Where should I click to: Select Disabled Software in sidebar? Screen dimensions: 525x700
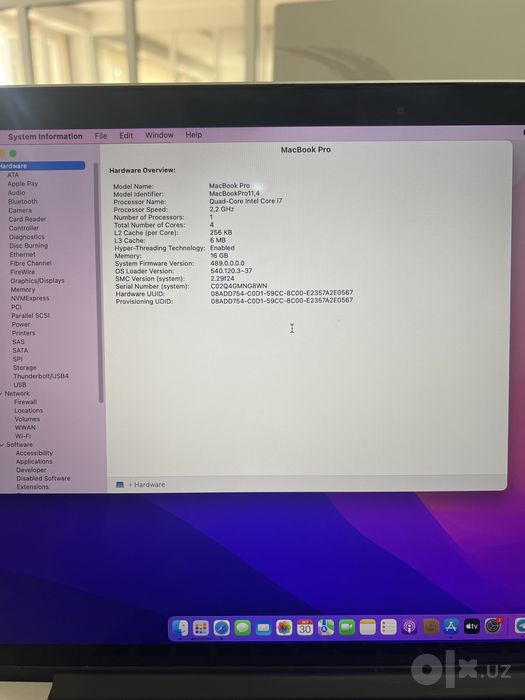43,478
